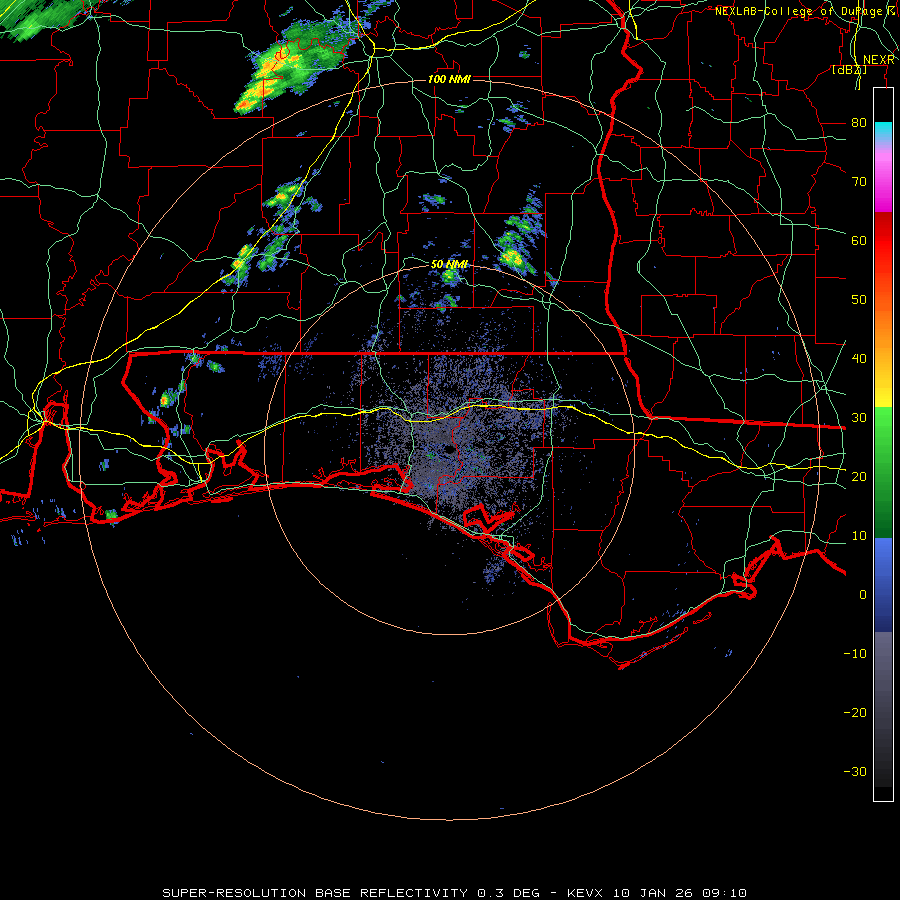Click the "100 NMI" range ring label

click(449, 79)
